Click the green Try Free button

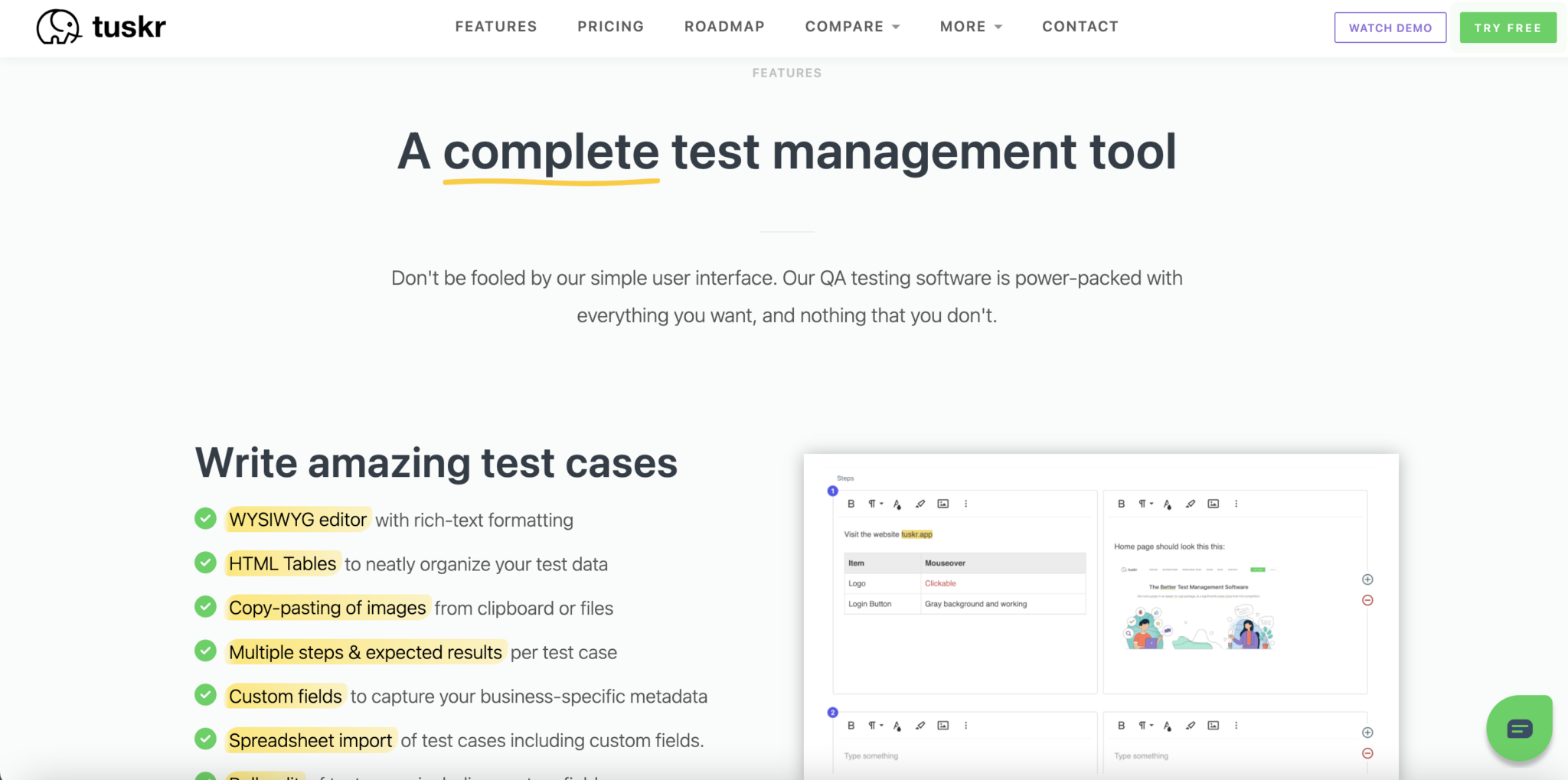[1508, 28]
